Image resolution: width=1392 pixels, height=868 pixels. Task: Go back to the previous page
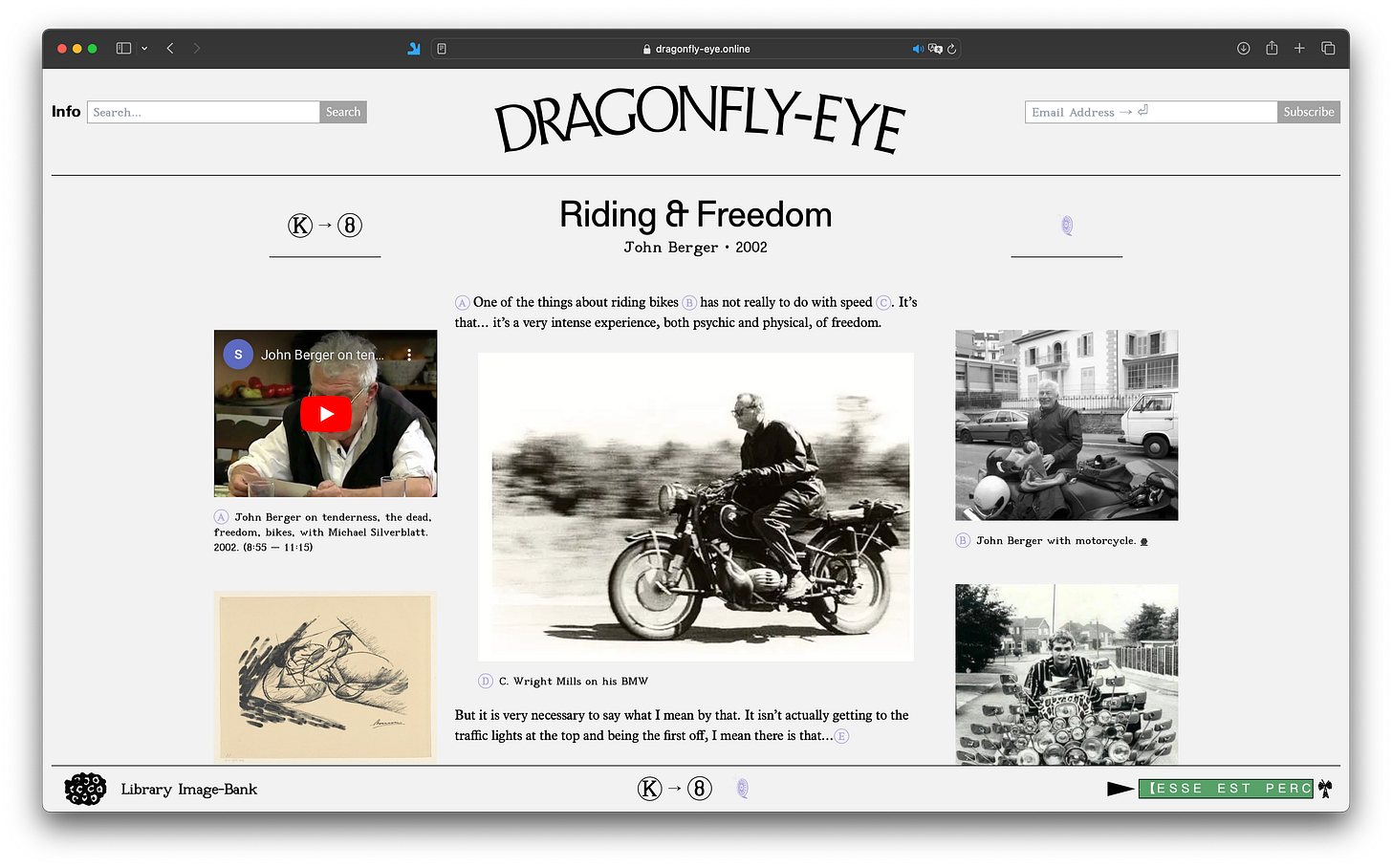pyautogui.click(x=170, y=49)
